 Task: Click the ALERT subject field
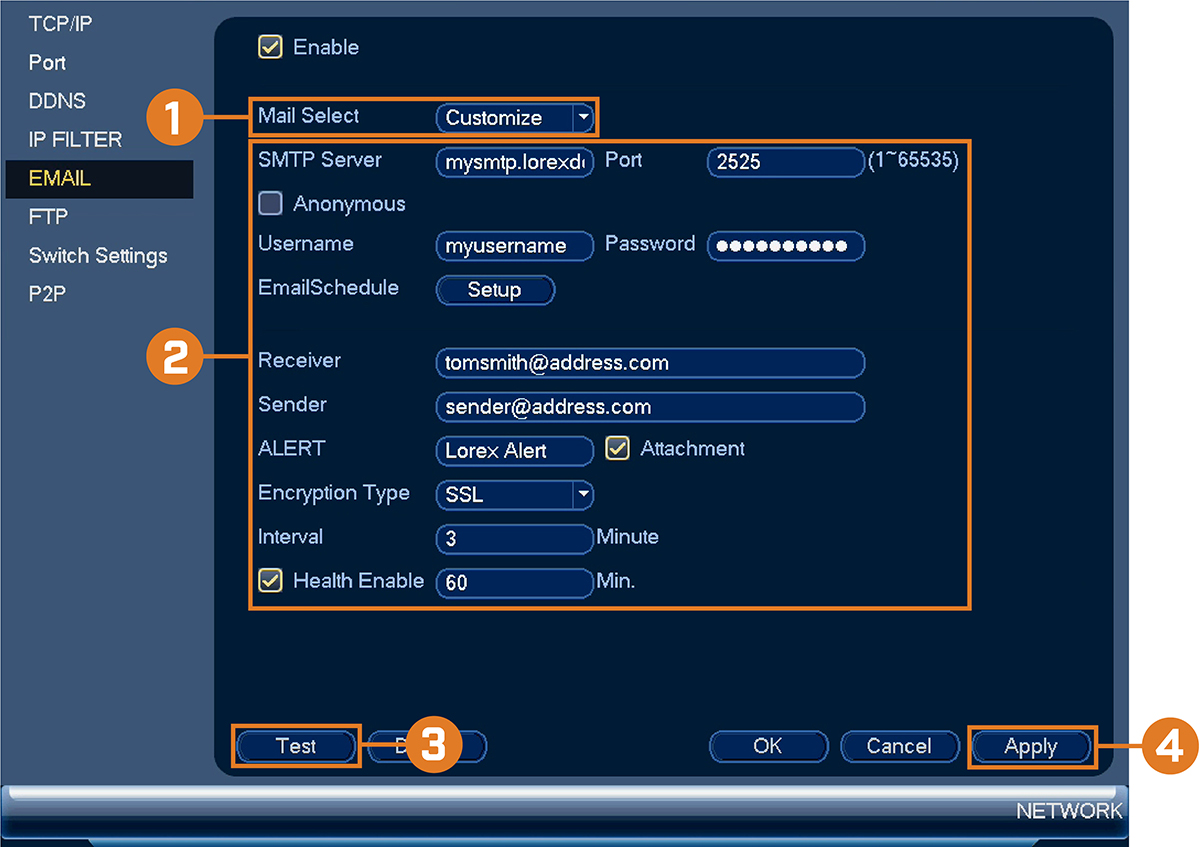[515, 451]
